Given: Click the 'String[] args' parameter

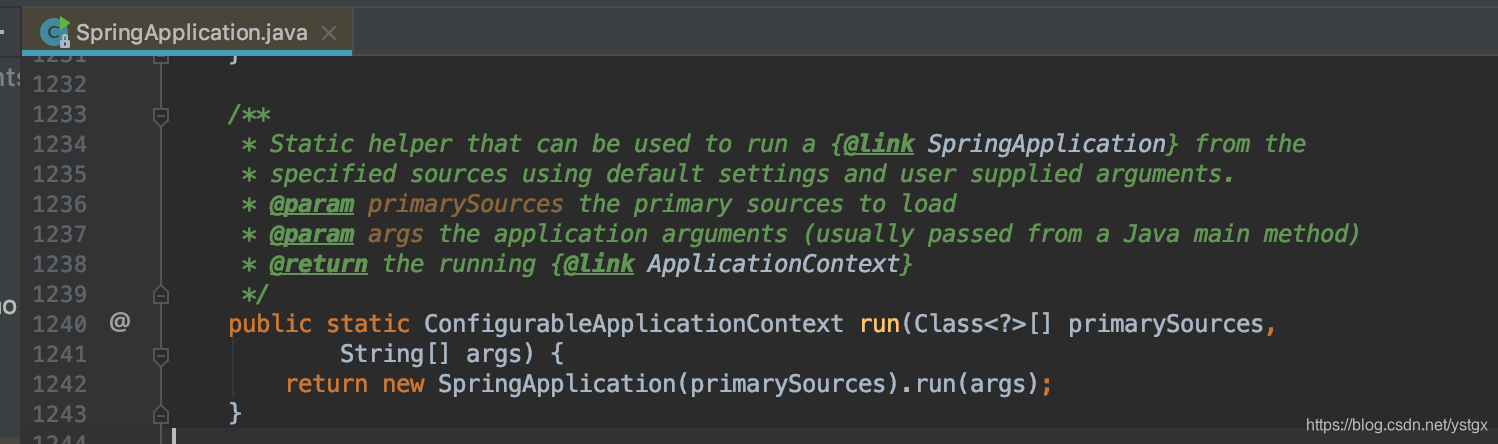Looking at the screenshot, I should click(x=438, y=354).
